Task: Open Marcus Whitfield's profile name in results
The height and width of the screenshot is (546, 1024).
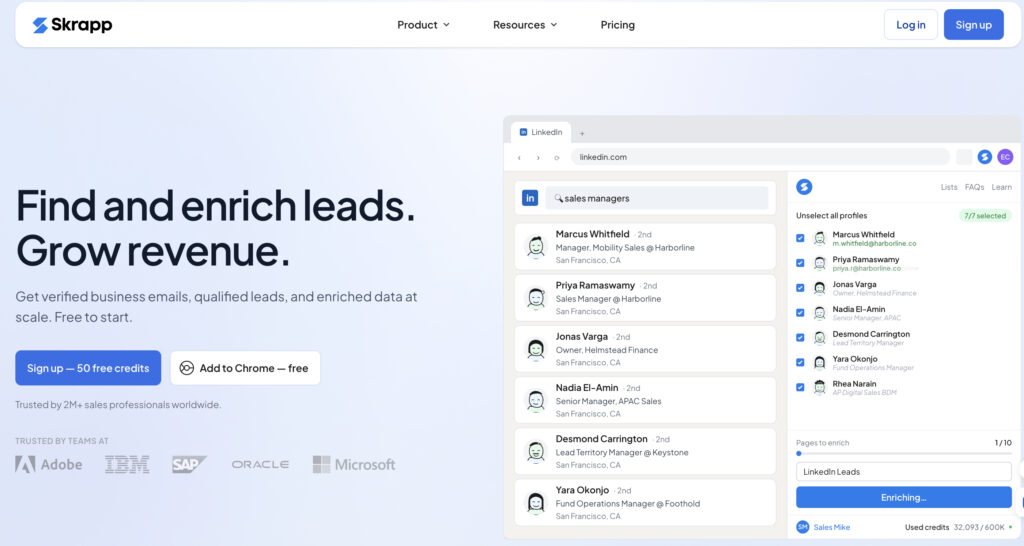Action: [x=592, y=234]
